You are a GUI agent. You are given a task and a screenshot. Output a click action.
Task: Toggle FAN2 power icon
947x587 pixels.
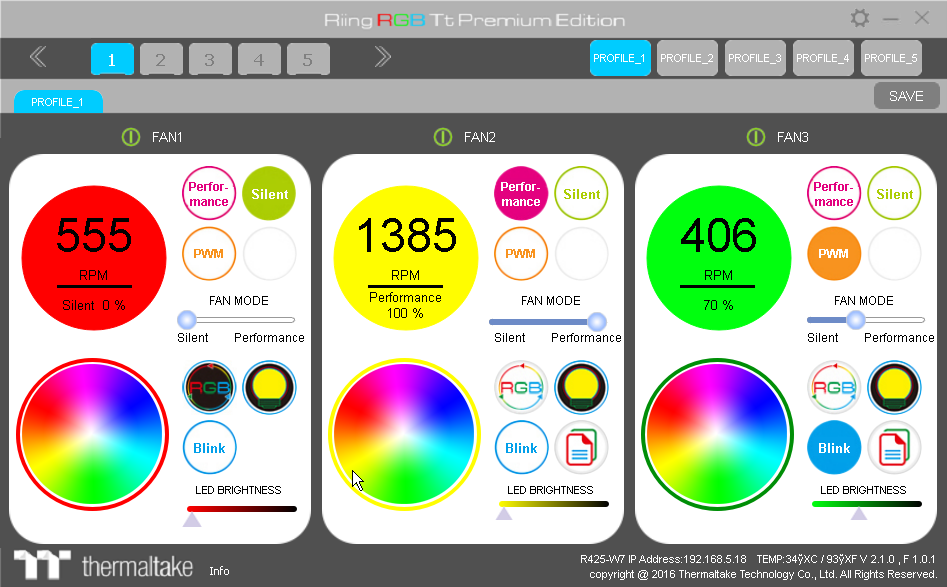[443, 137]
